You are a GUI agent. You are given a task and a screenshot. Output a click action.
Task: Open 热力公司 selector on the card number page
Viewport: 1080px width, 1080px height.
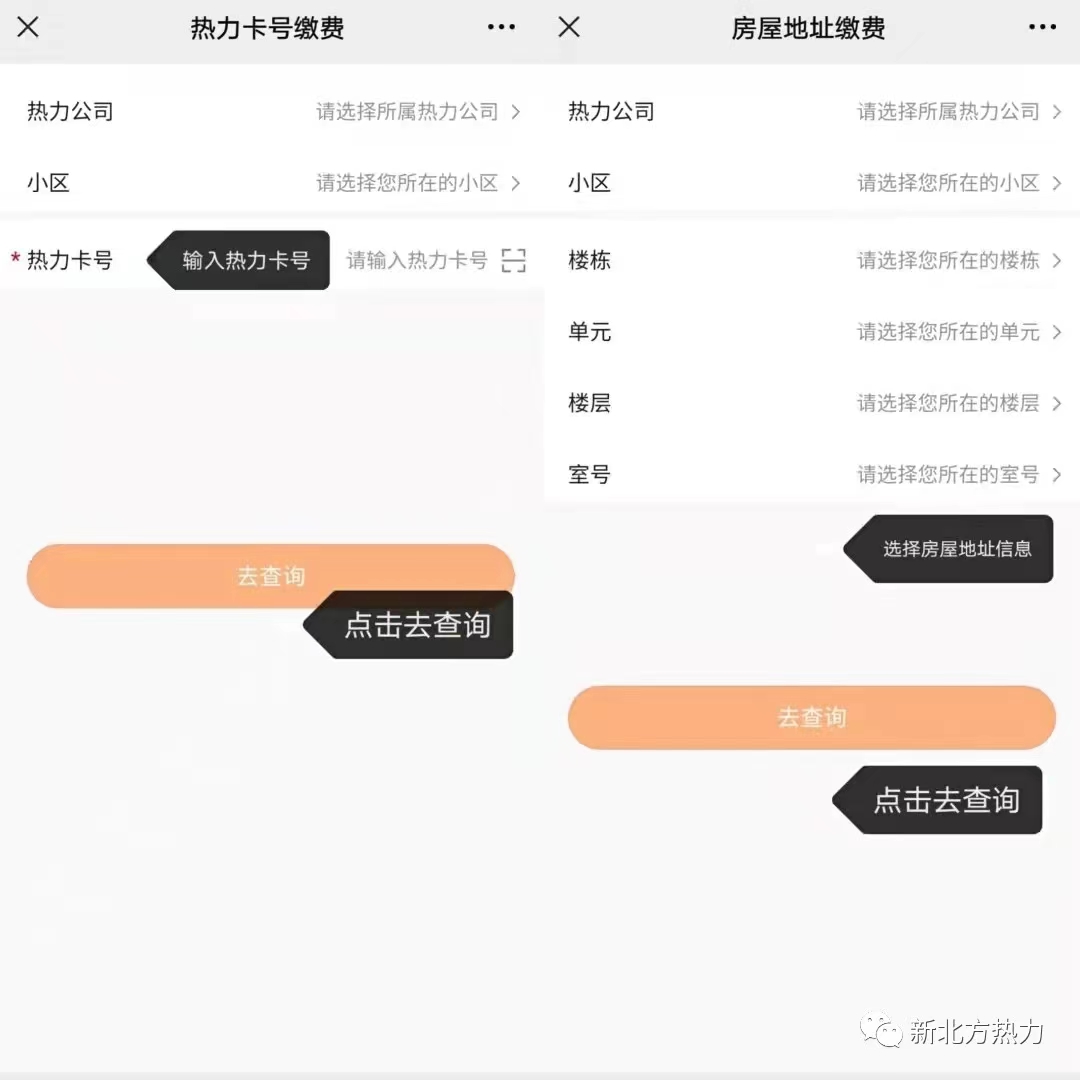pos(418,112)
